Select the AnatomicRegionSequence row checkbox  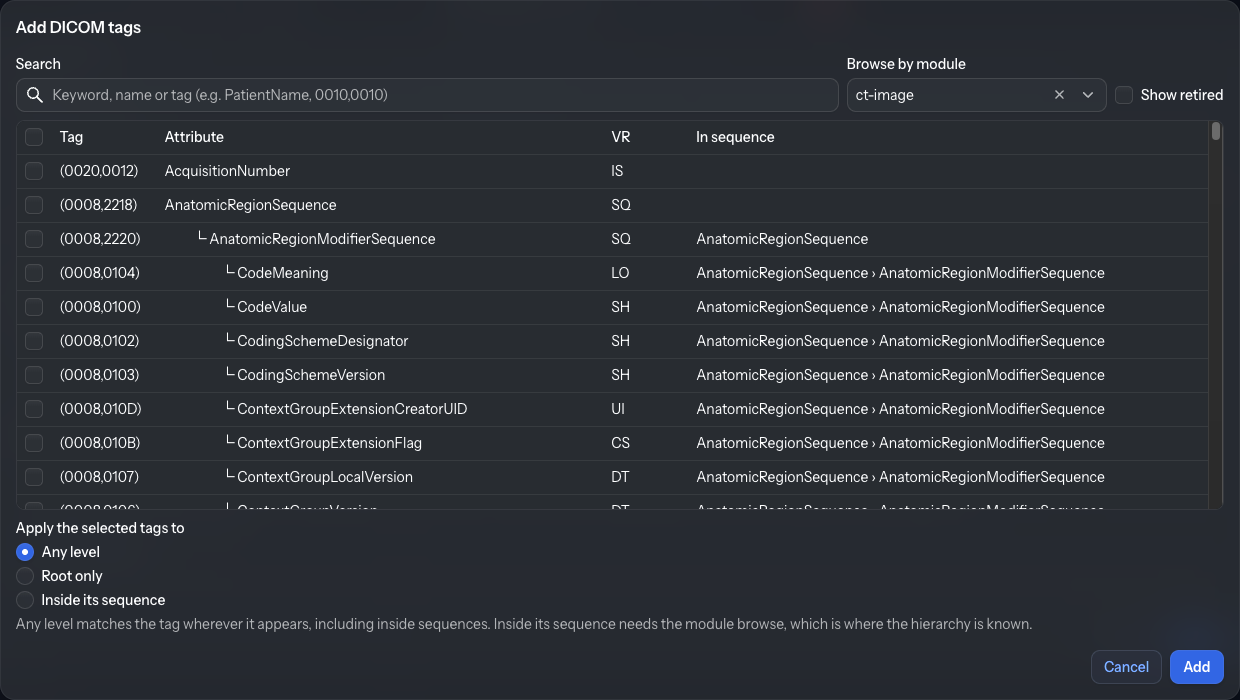pyautogui.click(x=34, y=205)
